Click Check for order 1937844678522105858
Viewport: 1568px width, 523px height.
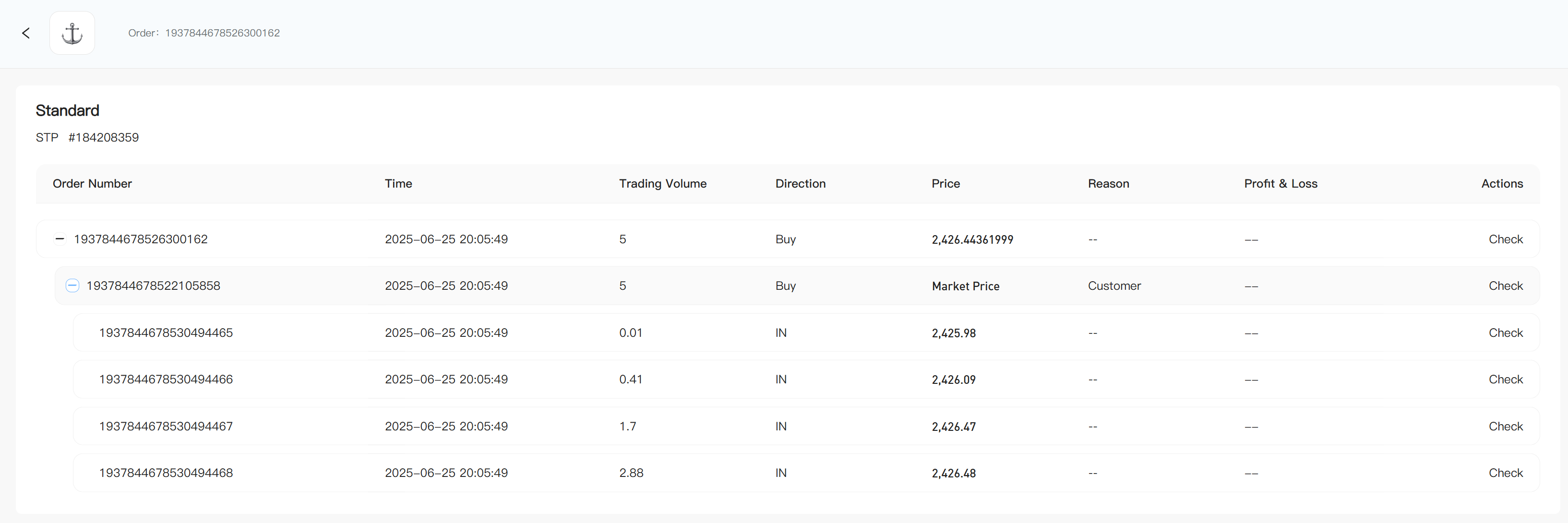1505,285
